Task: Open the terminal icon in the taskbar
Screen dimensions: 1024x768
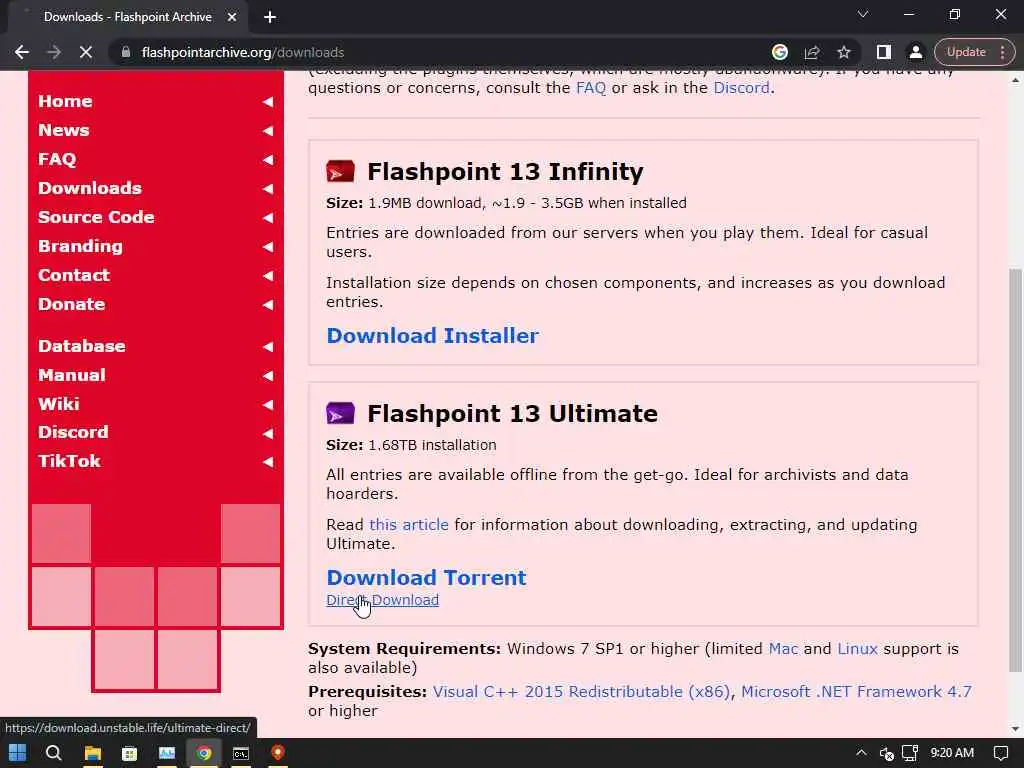Action: 241,753
